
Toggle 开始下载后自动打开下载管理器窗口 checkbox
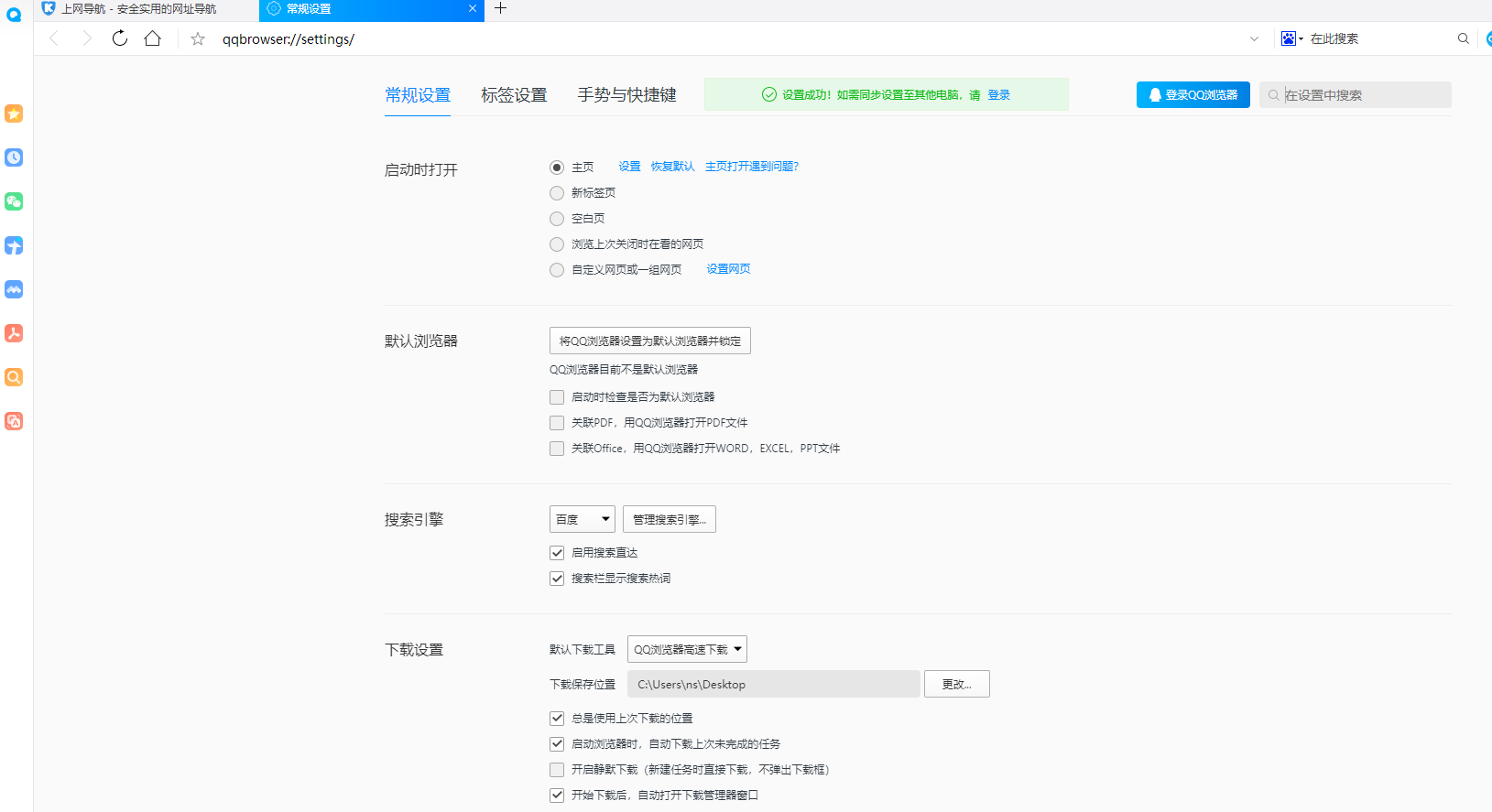(557, 796)
